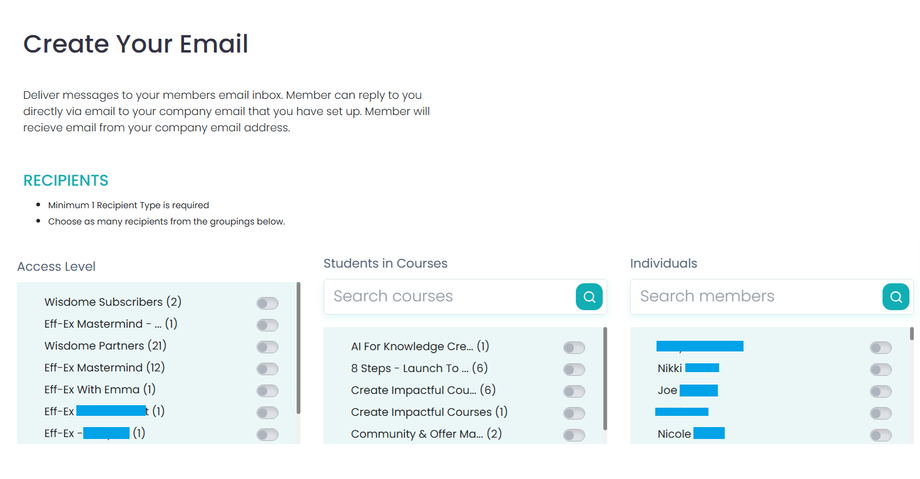This screenshot has height=479, width=920.
Task: Enable Create Impactful Cou... (6) course toggle
Action: pyautogui.click(x=574, y=391)
